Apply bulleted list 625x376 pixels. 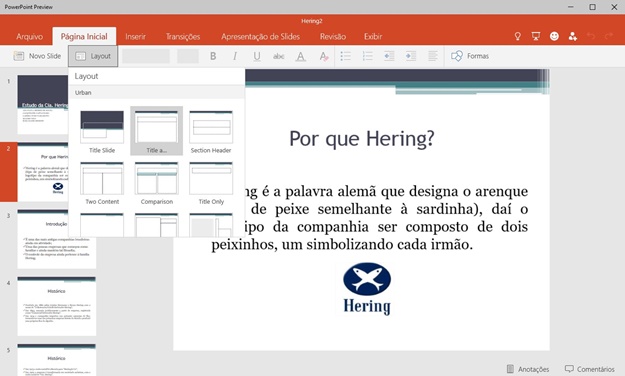[346, 56]
